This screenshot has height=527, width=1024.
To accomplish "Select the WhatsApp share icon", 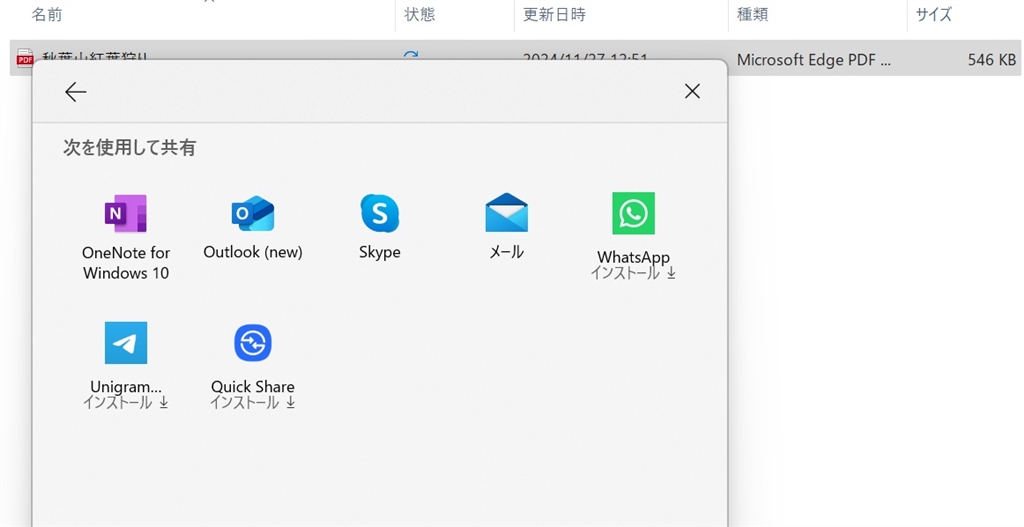I will click(x=633, y=214).
